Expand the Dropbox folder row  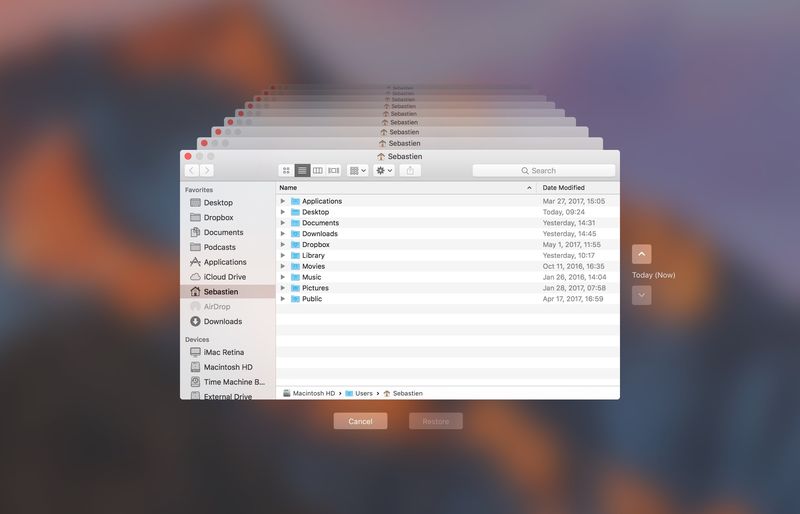(283, 244)
